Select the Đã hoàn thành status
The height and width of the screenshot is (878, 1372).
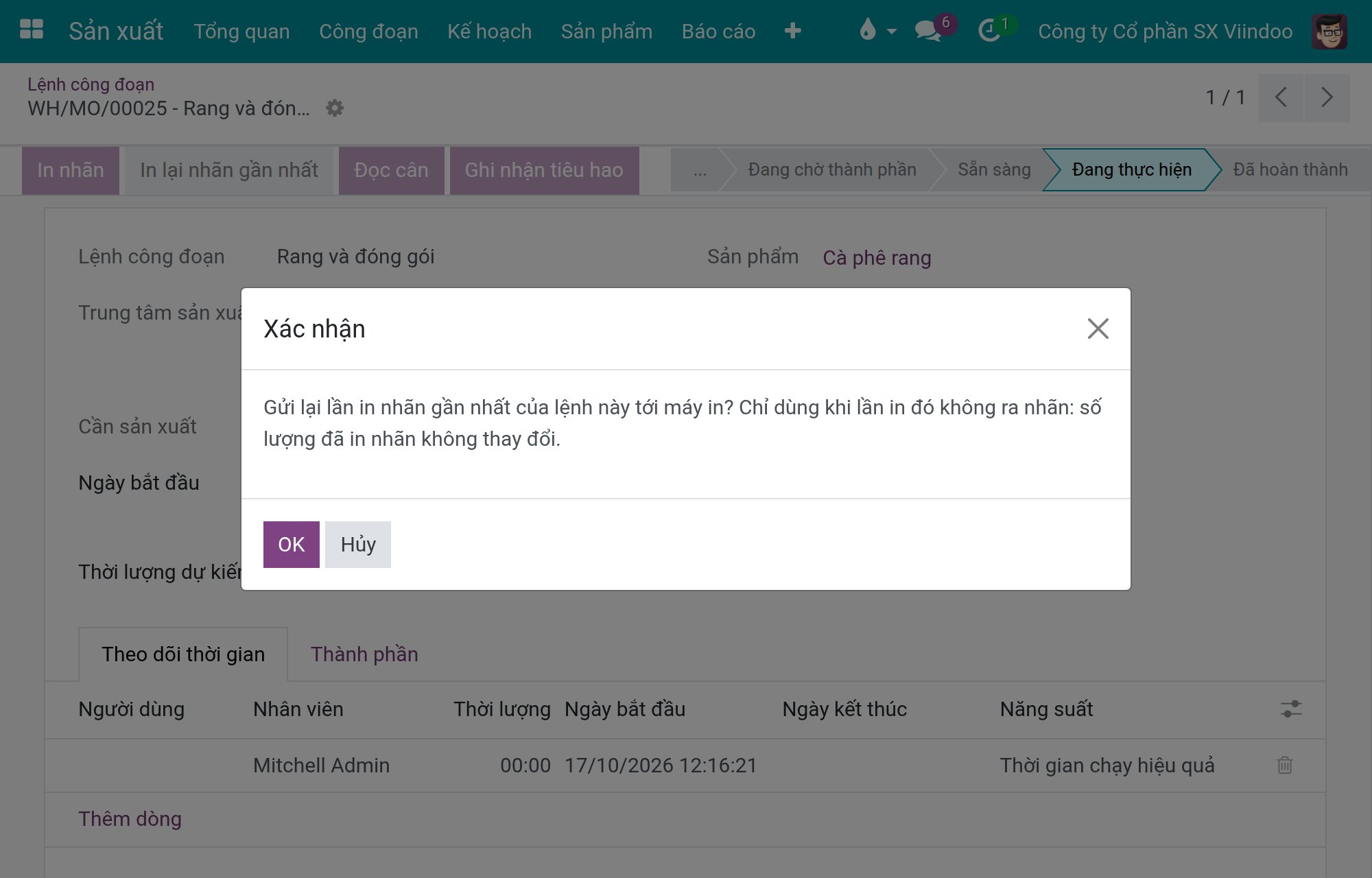[1290, 169]
